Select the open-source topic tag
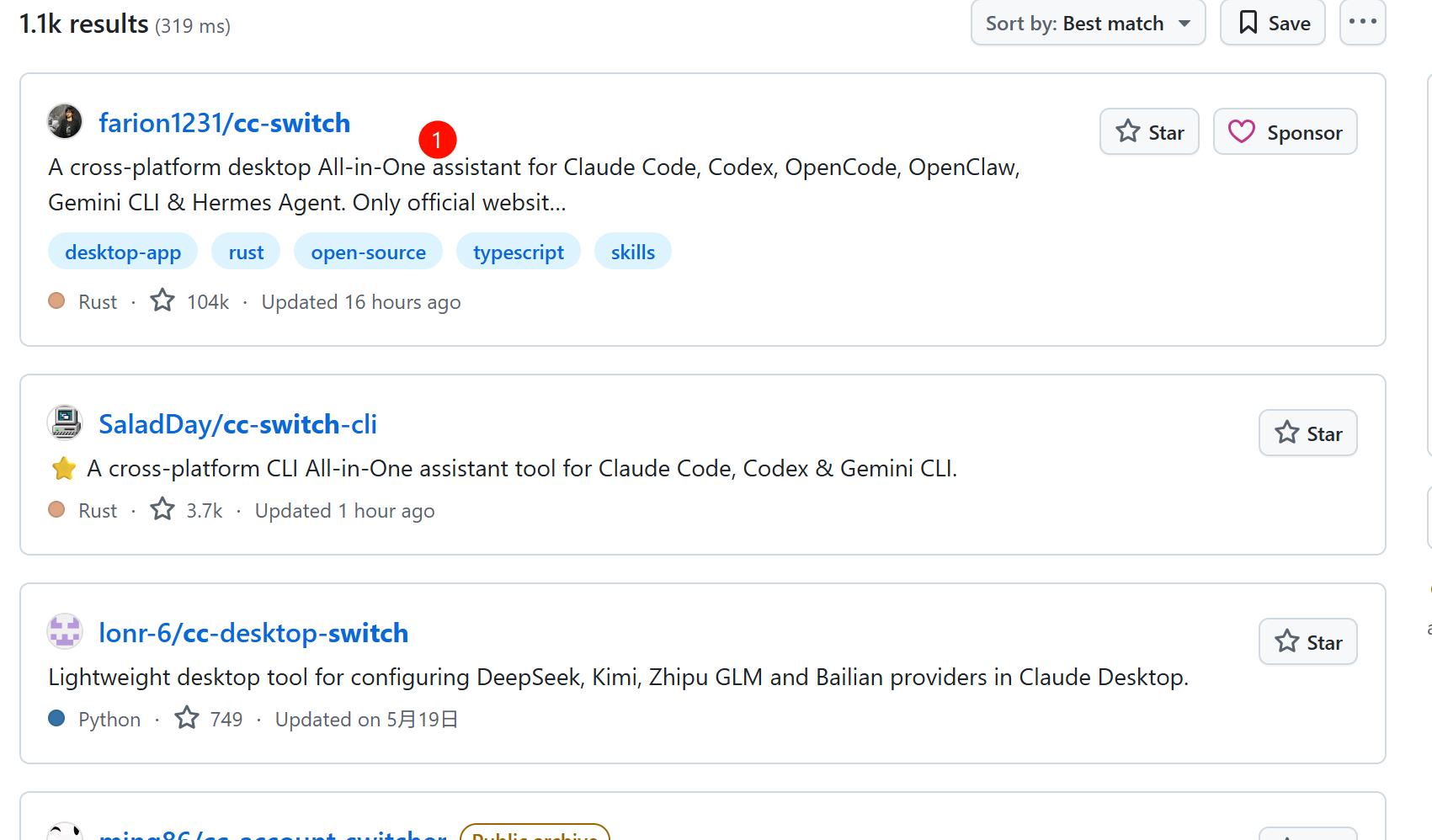 [x=368, y=252]
